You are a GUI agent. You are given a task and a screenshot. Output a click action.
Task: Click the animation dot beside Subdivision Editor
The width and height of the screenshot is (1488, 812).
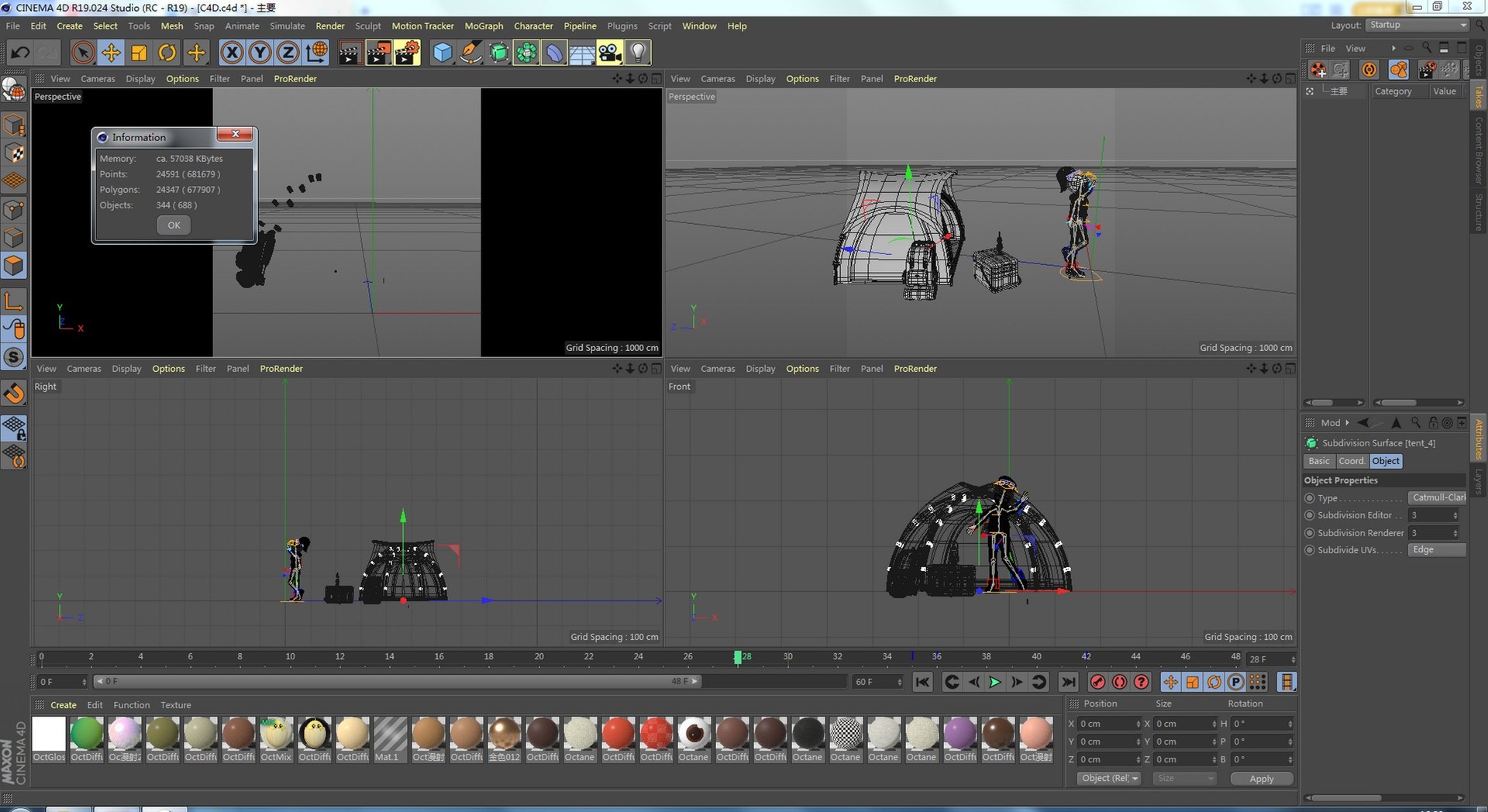pyautogui.click(x=1310, y=515)
